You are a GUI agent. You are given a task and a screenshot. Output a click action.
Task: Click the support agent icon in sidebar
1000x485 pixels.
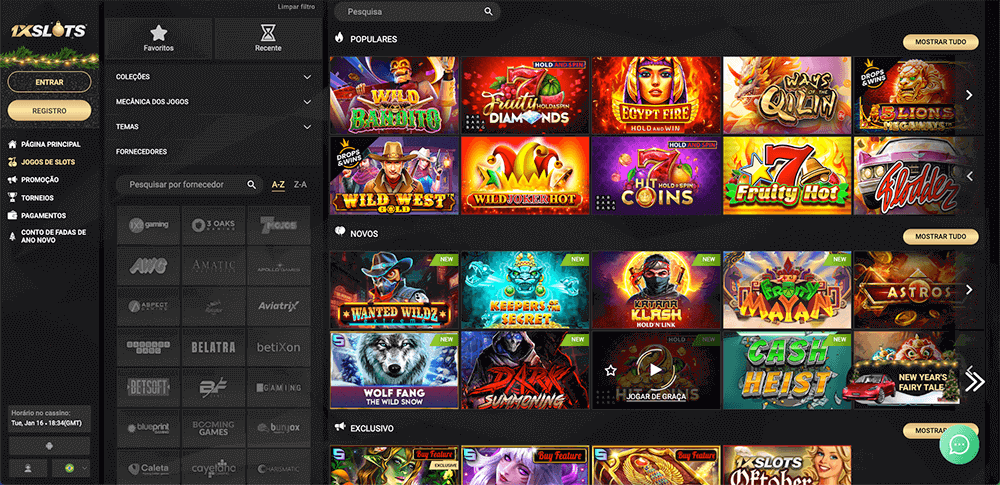click(27, 468)
